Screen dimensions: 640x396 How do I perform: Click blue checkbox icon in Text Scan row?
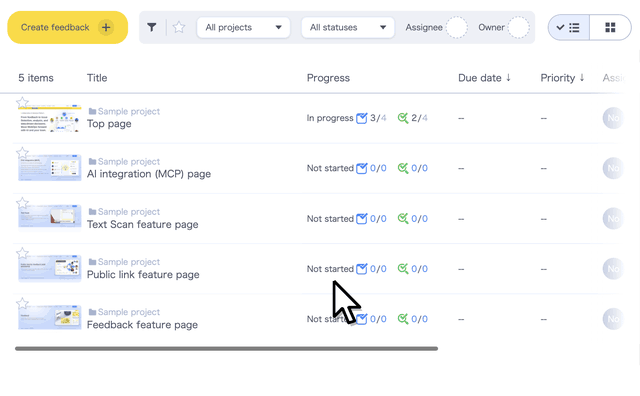[x=362, y=218]
